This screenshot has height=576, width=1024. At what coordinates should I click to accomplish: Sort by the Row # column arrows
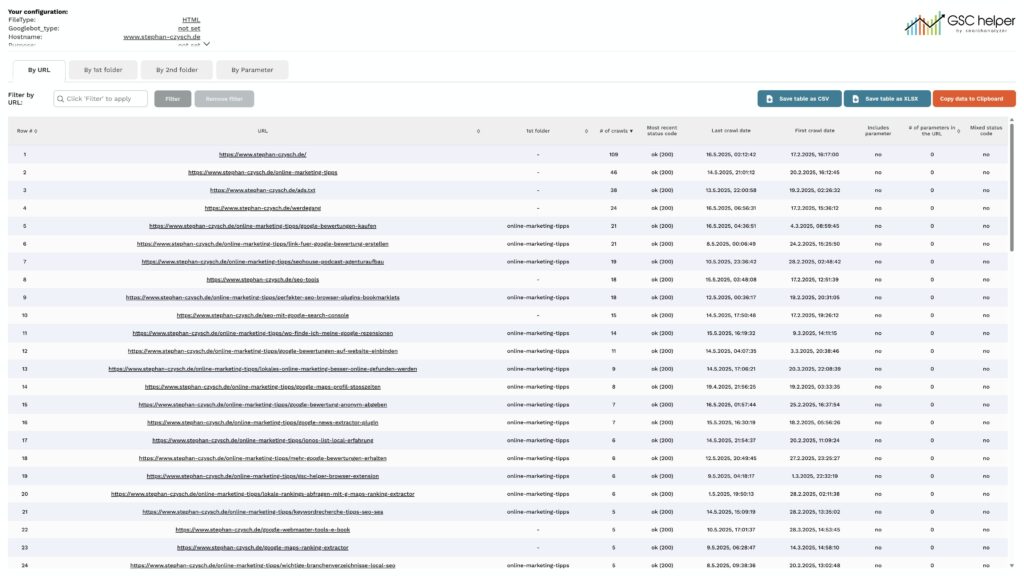pyautogui.click(x=35, y=131)
